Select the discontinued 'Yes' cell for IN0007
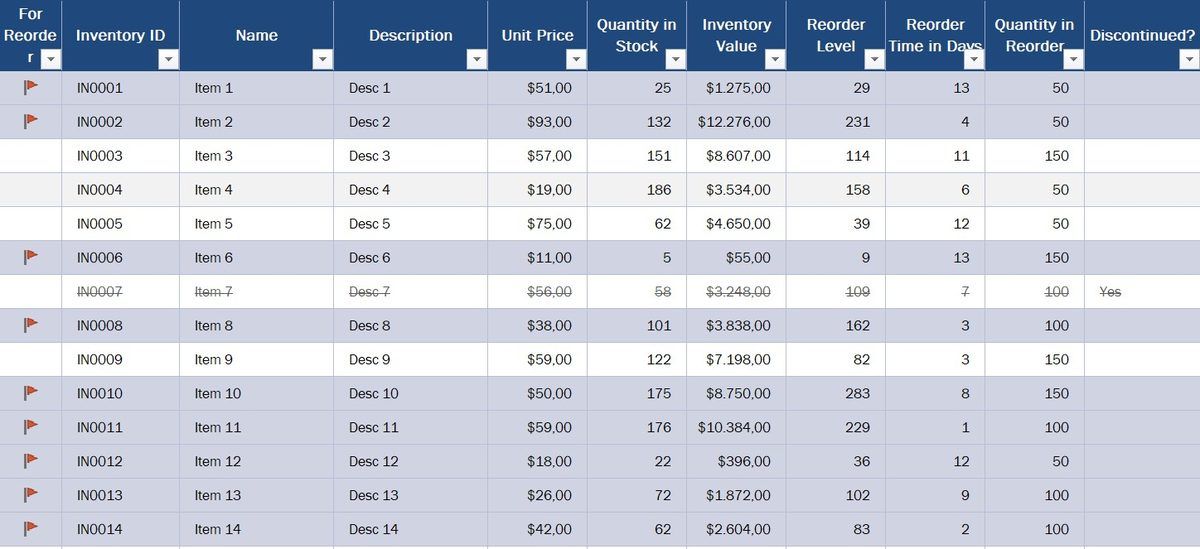This screenshot has height=549, width=1200. click(x=1110, y=292)
